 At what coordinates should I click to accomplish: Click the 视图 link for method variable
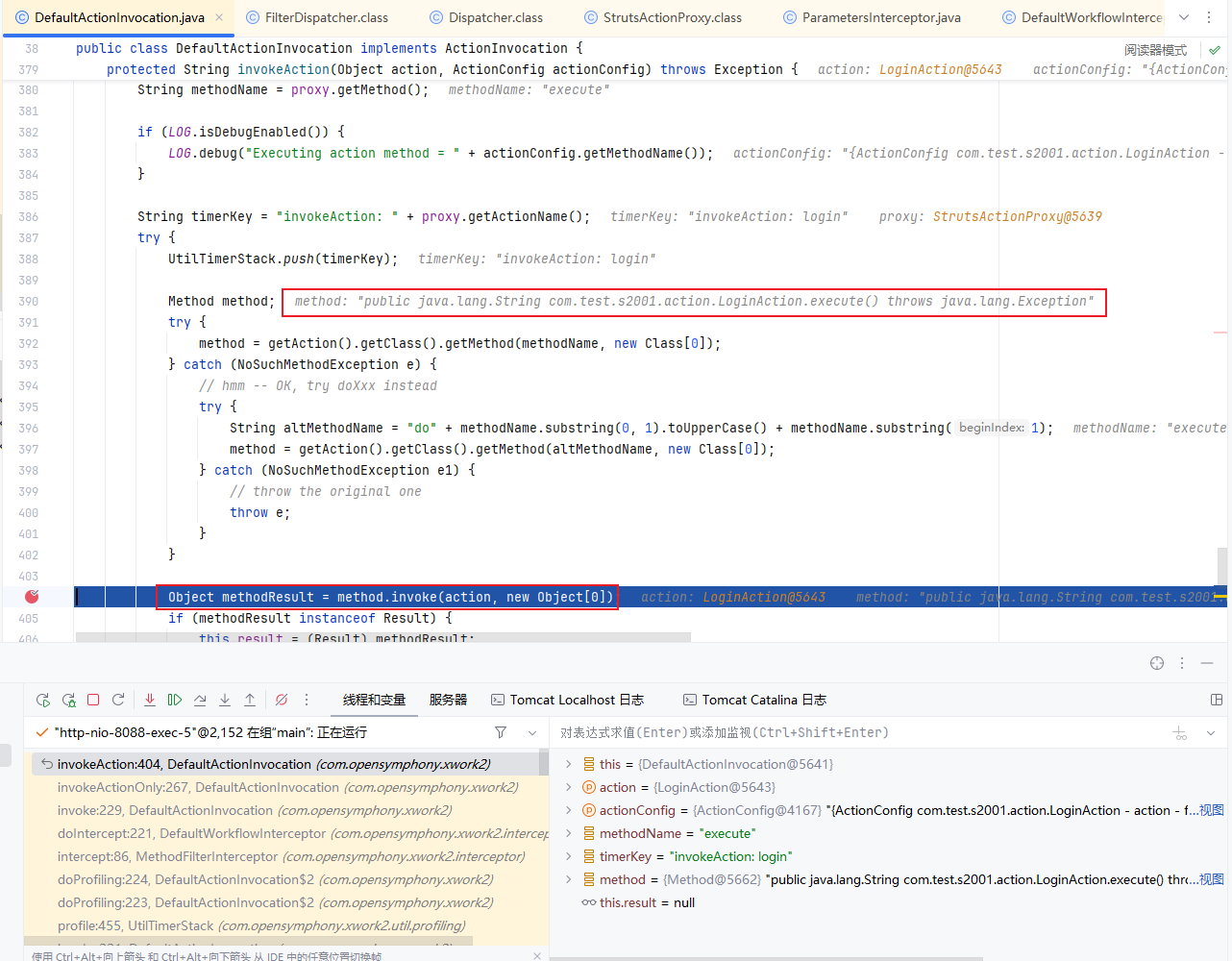(x=1211, y=879)
